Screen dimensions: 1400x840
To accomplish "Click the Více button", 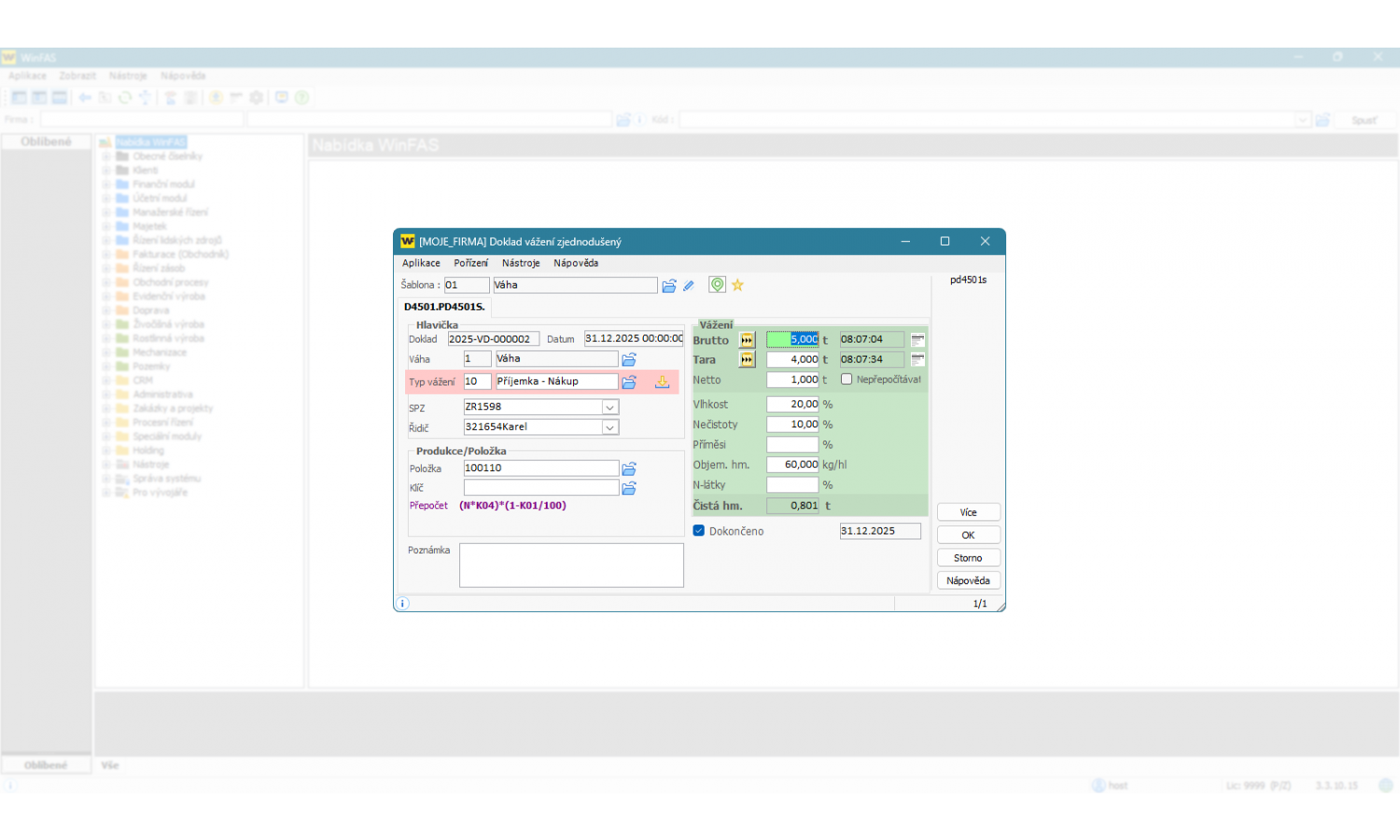I will point(968,512).
